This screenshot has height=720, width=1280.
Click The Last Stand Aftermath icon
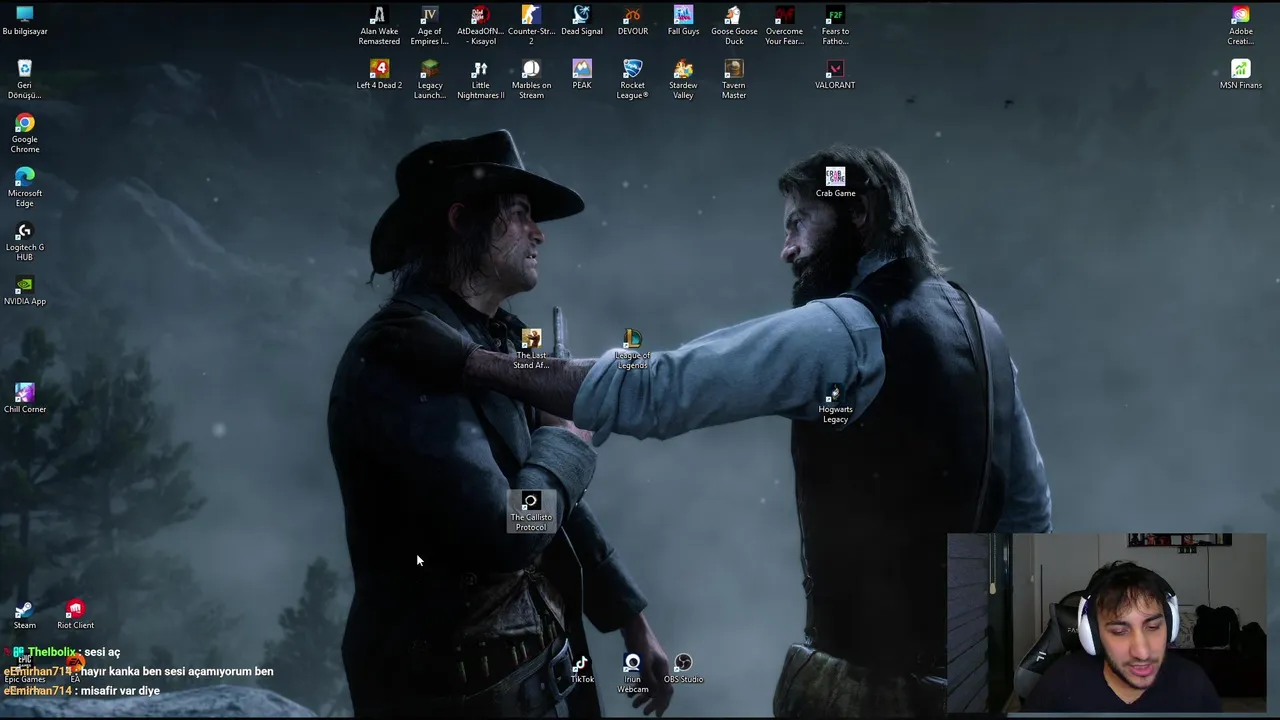click(531, 350)
